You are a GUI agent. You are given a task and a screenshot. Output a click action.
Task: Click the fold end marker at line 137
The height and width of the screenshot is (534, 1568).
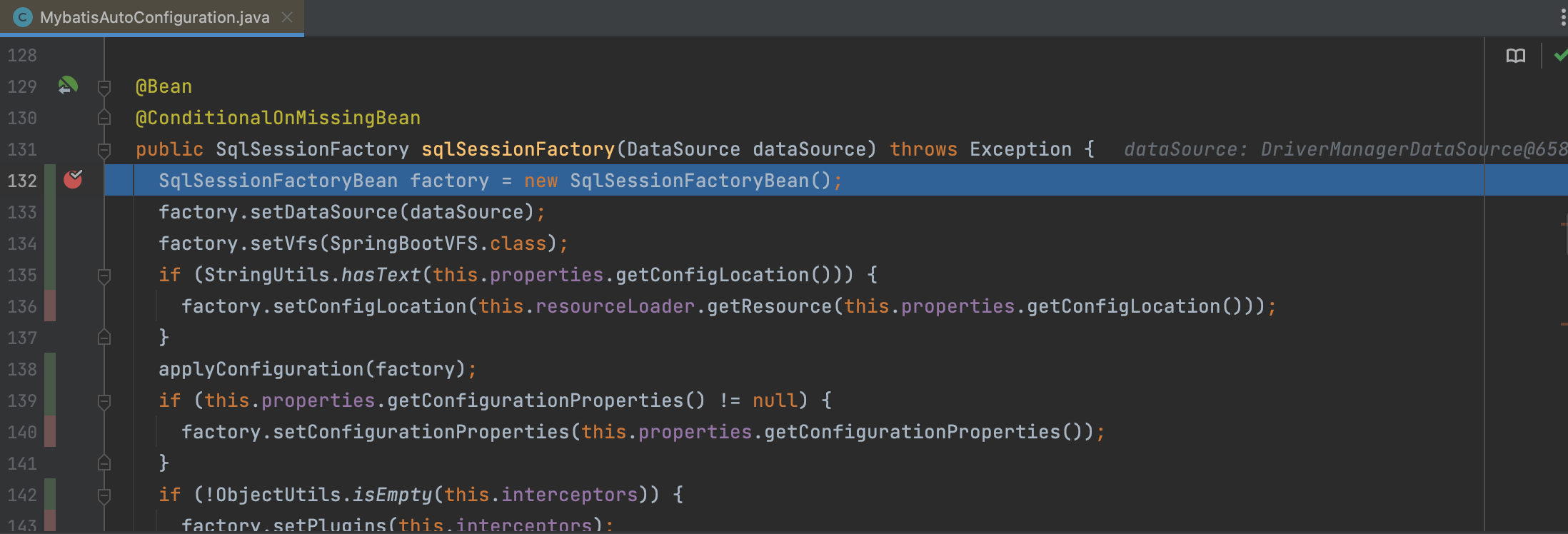104,337
